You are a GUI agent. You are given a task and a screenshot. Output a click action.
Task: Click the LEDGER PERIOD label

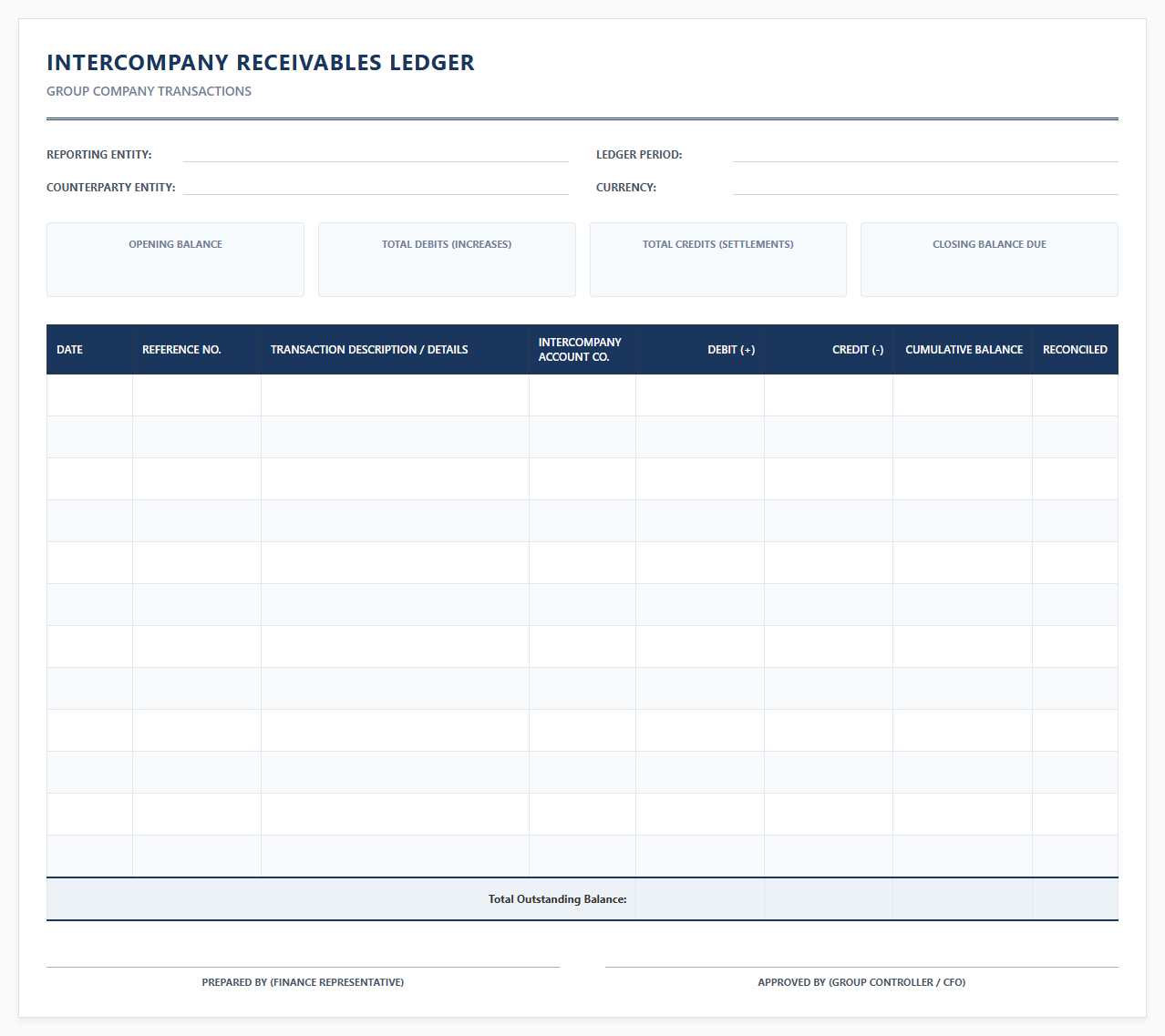[639, 155]
